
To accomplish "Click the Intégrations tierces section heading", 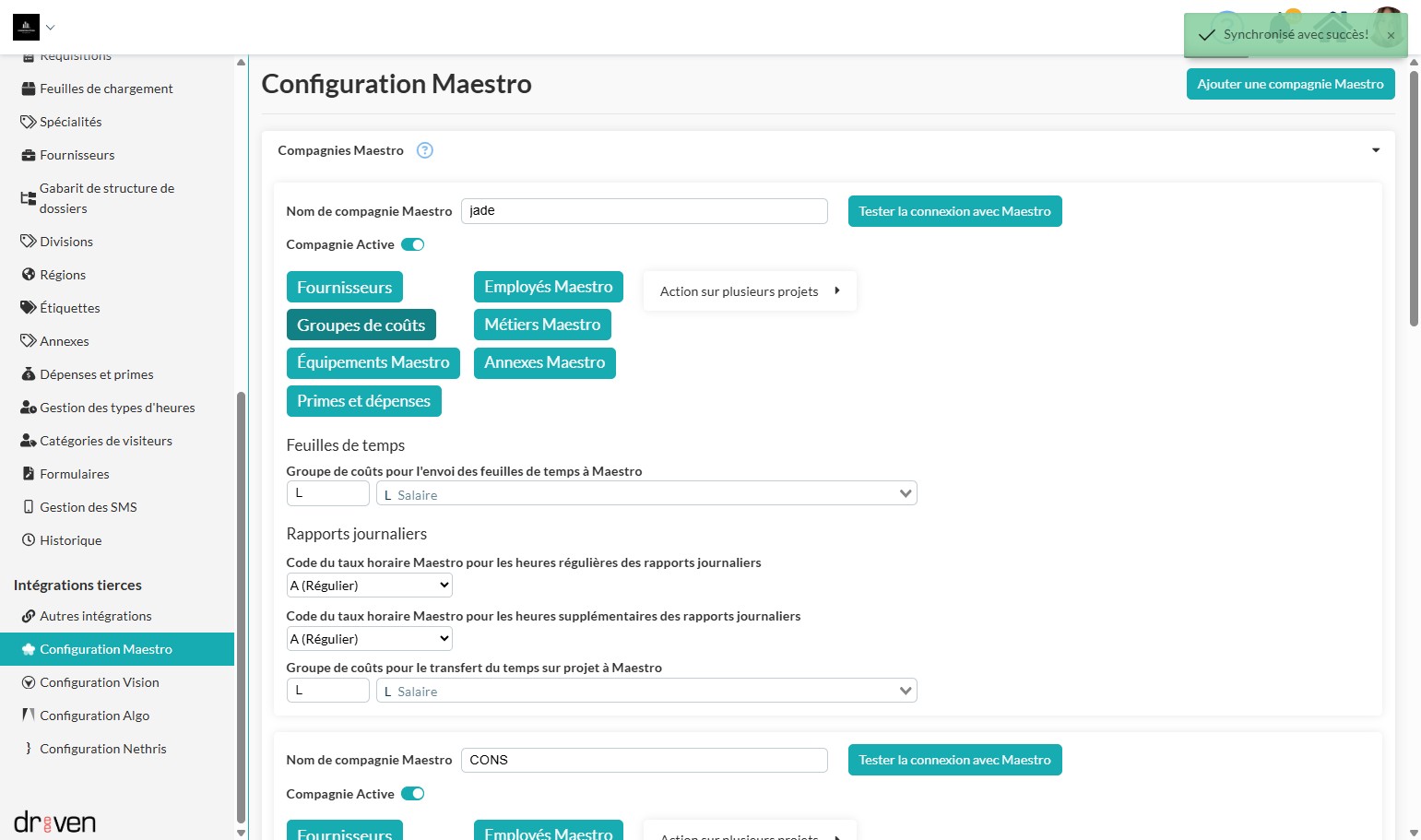I will 77,586.
